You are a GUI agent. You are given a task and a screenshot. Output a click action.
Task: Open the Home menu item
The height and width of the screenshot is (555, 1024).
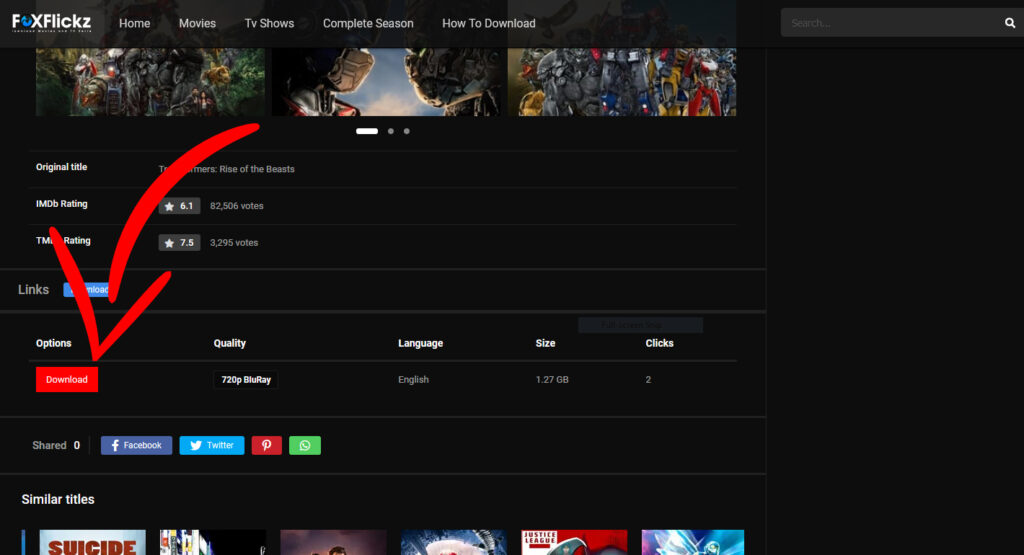tap(135, 24)
